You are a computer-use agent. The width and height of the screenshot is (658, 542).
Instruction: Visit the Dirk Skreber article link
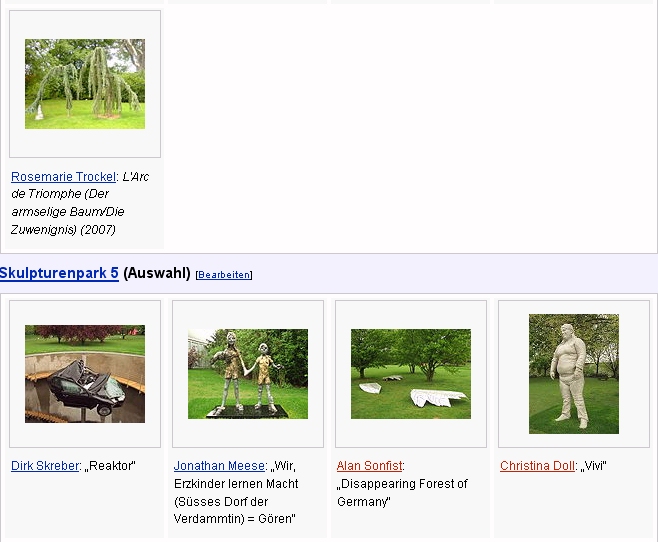tap(45, 466)
